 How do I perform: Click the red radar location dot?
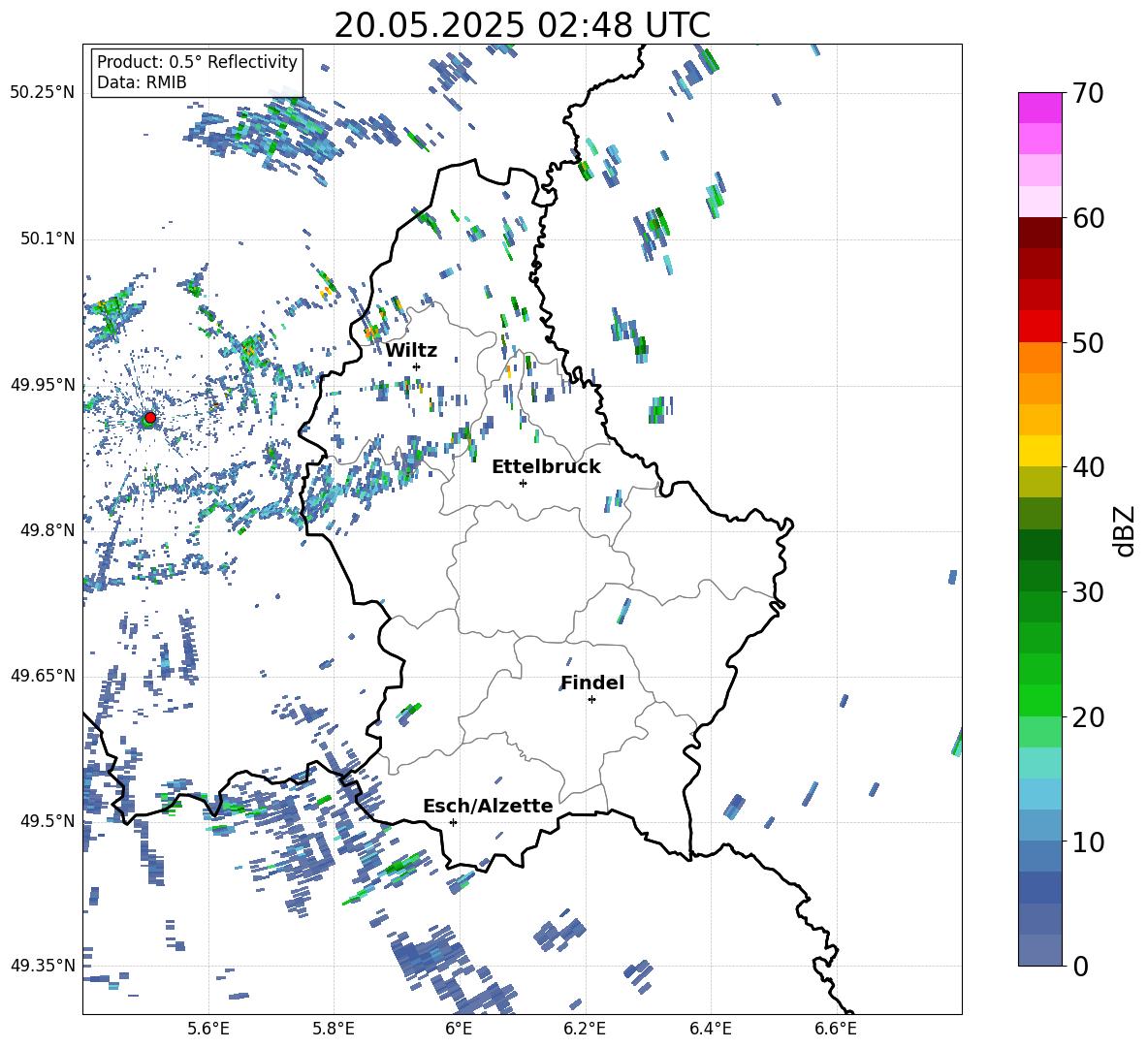point(150,417)
